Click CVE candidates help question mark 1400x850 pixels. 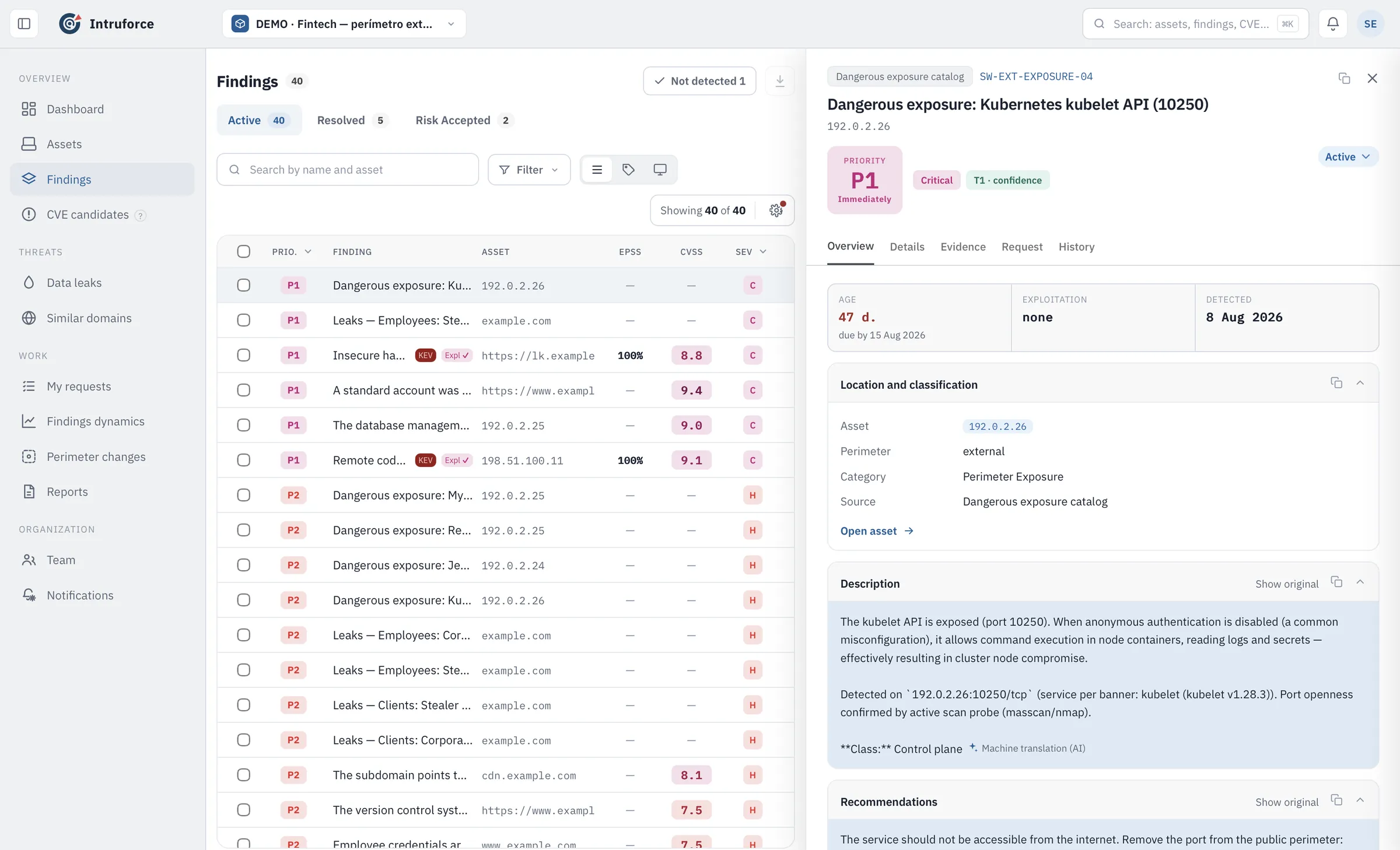[x=140, y=216]
